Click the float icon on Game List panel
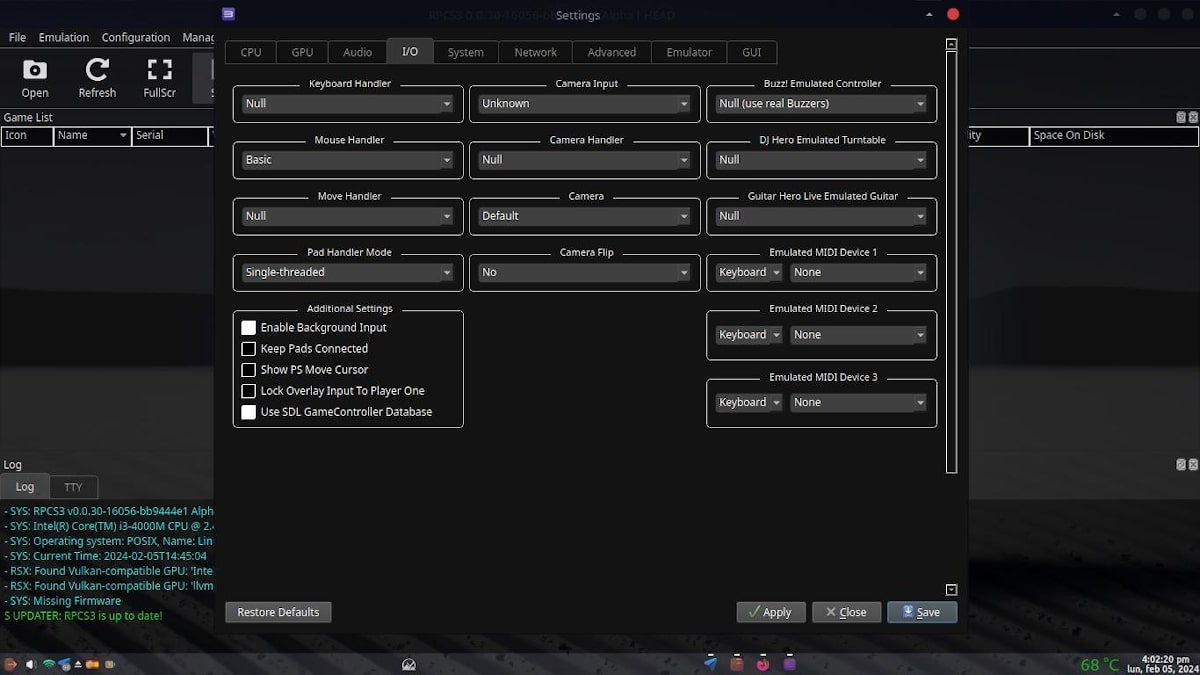The image size is (1200, 675). 1181,117
